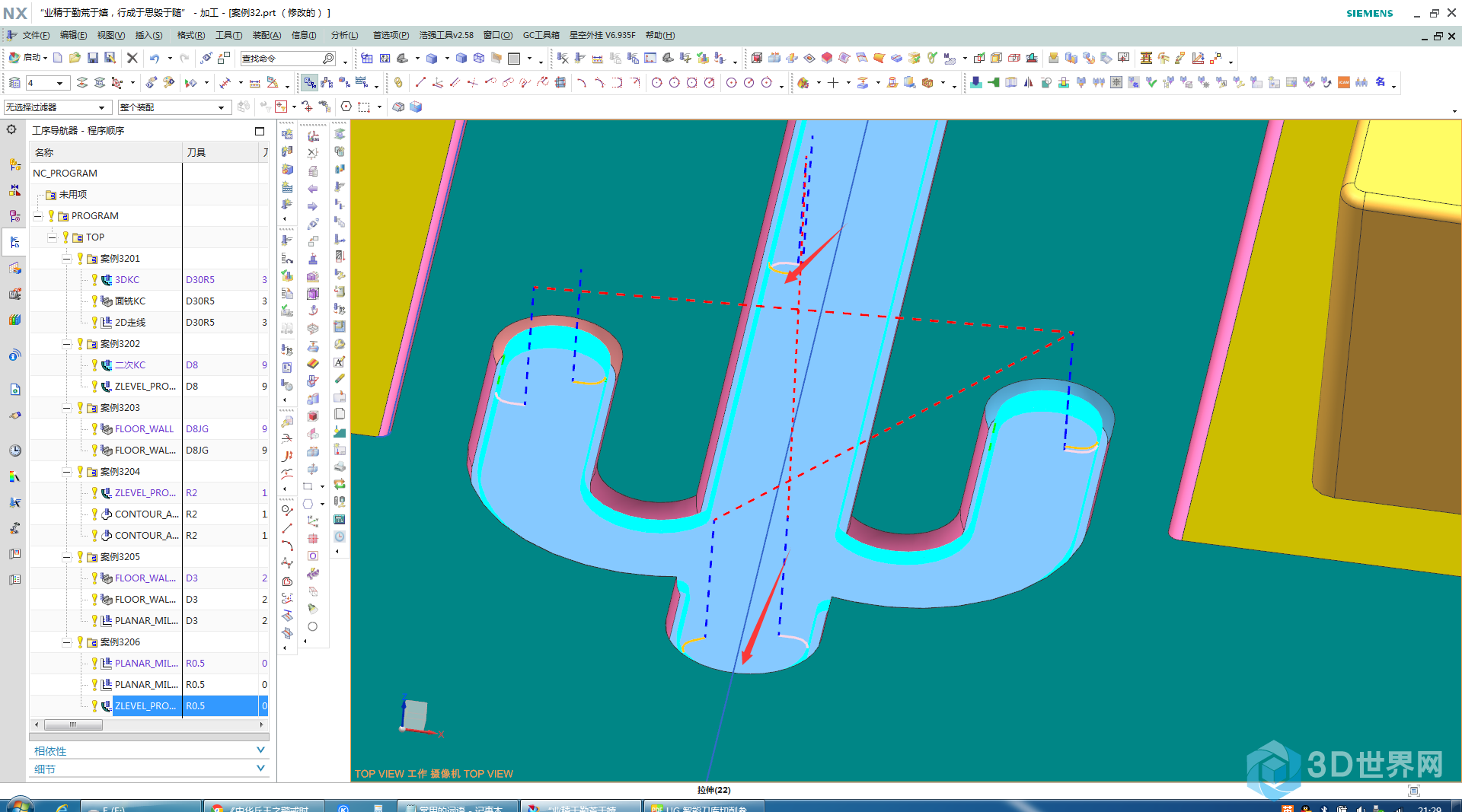Open the Constraint Navigator sidebar icon

[14, 190]
